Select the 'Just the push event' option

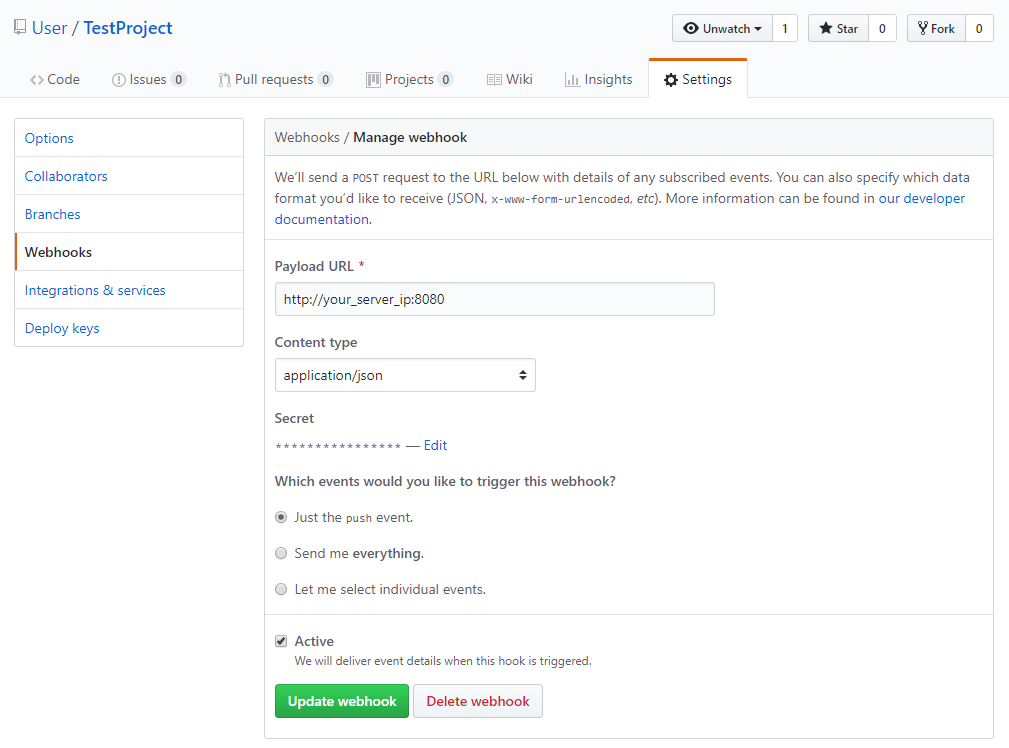pos(281,517)
